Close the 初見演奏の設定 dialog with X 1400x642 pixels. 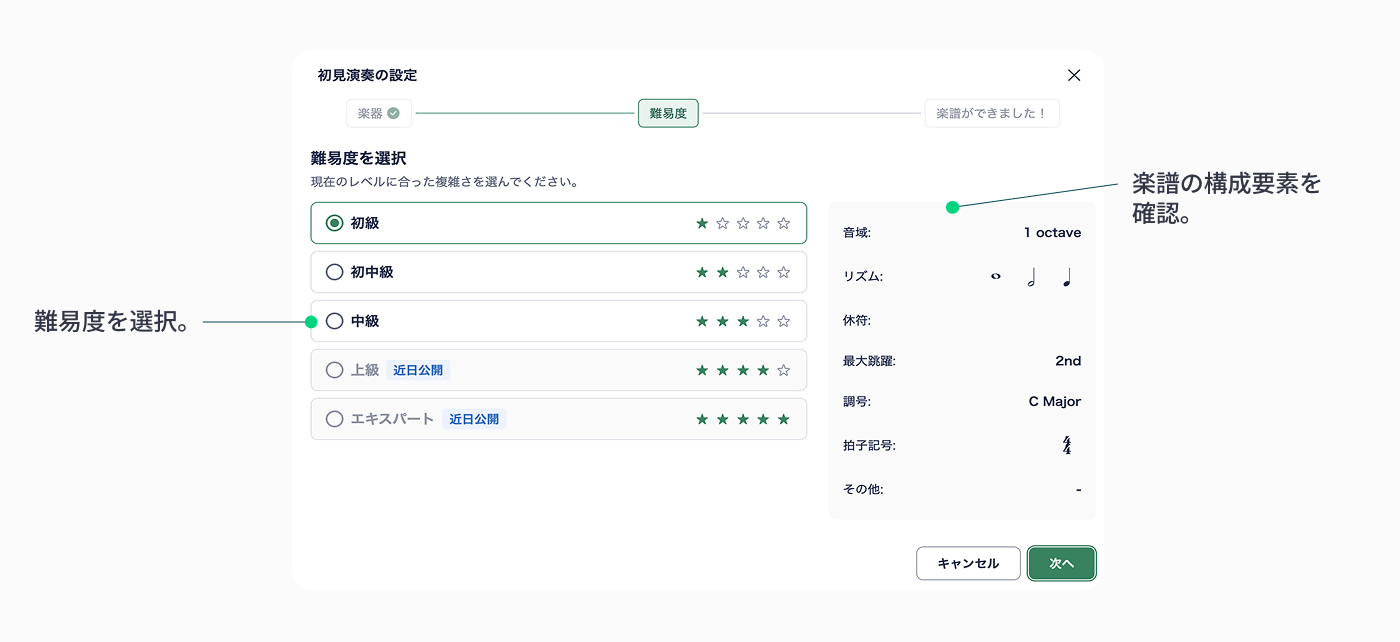pyautogui.click(x=1074, y=75)
